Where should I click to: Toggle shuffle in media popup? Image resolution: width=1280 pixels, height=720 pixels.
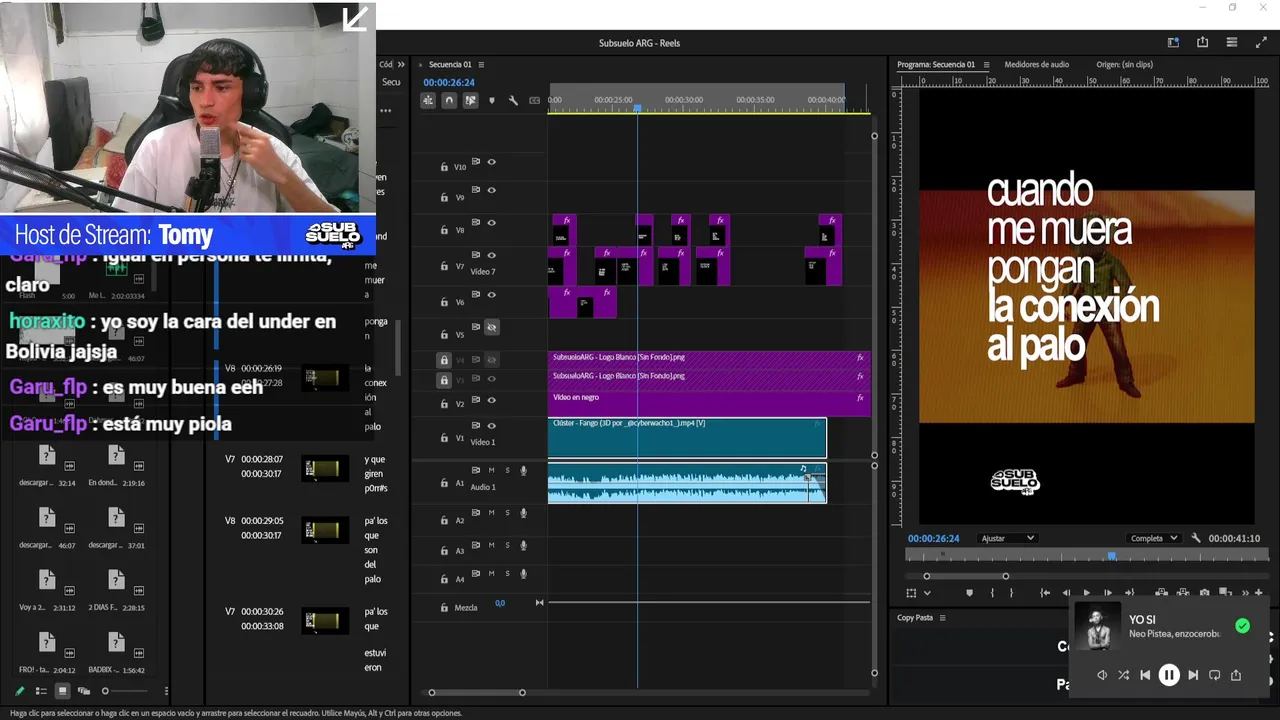(1123, 675)
